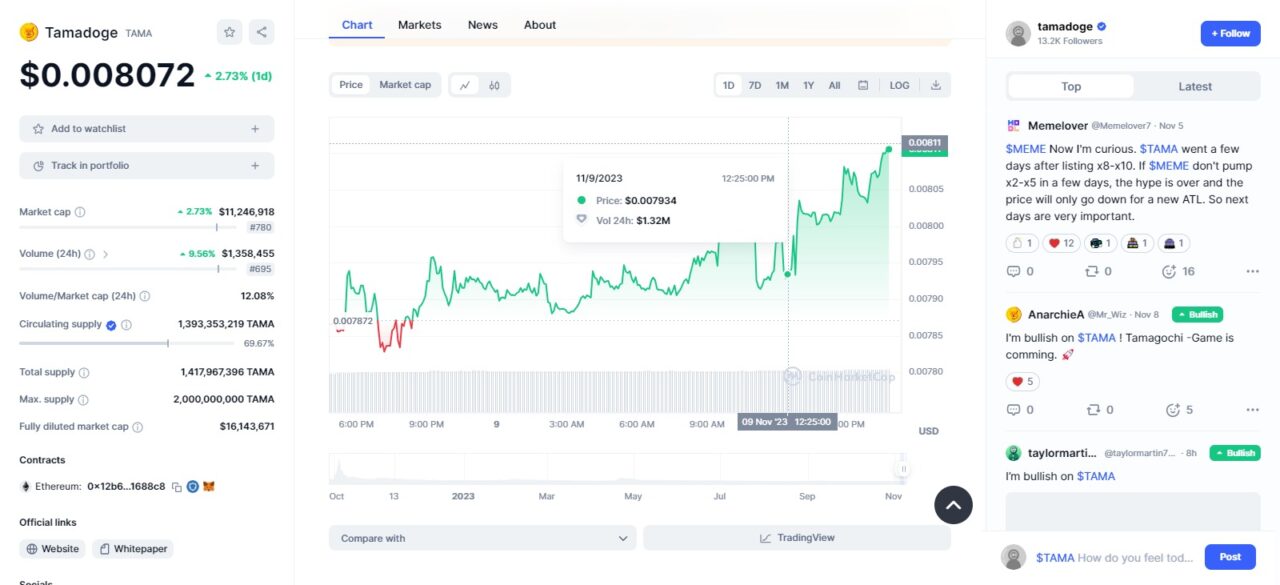Open more options on Memelover's post

[1252, 271]
